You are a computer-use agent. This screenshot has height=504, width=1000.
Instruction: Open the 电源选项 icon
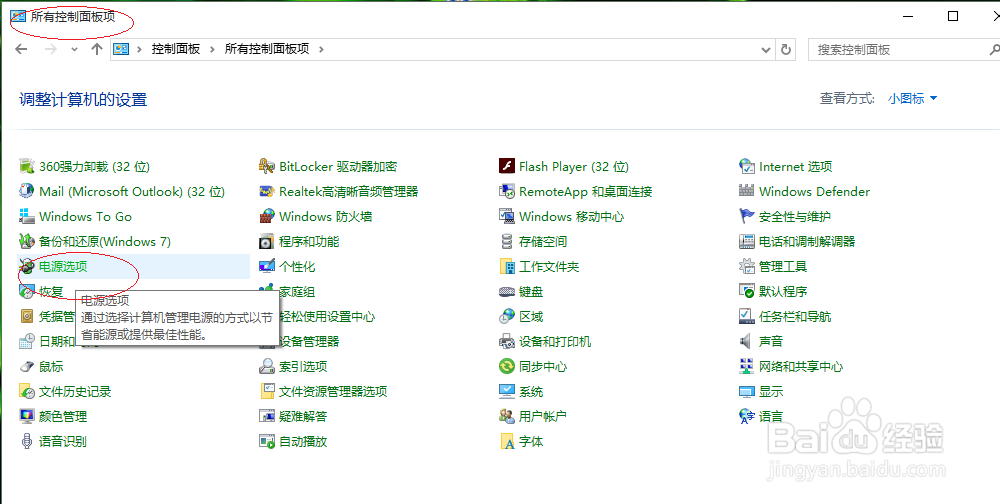pos(26,267)
